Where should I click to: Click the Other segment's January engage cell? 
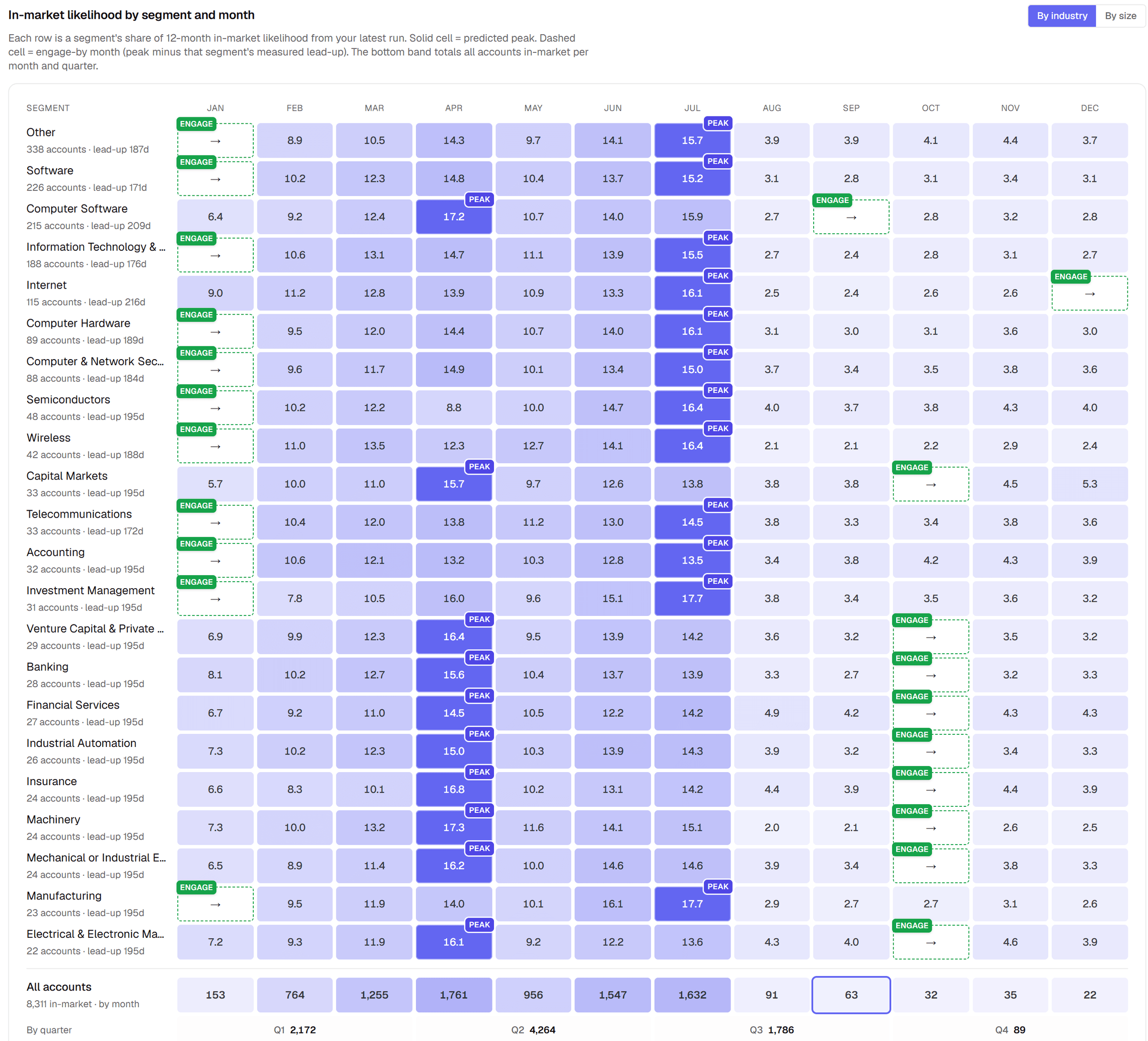tap(216, 141)
